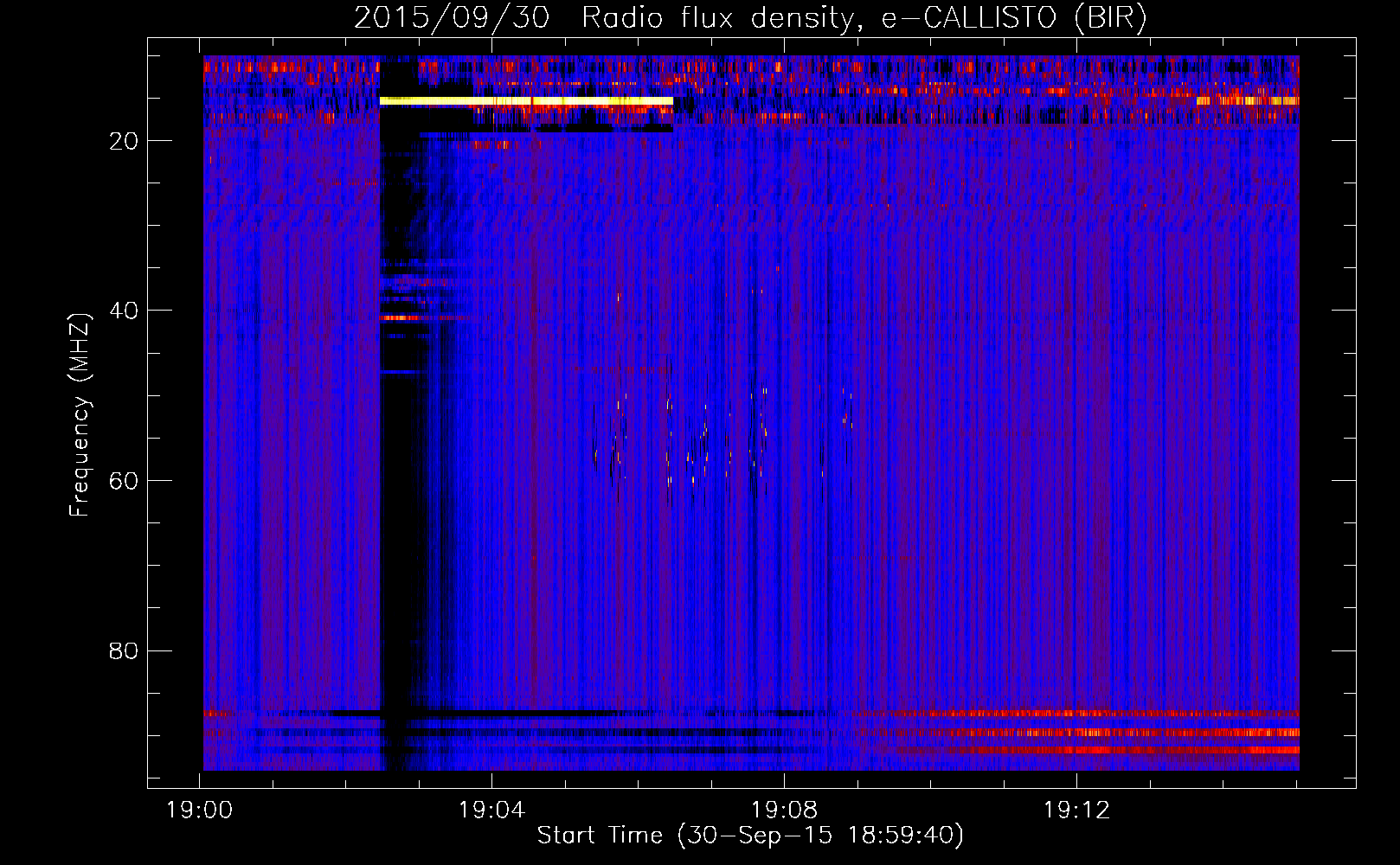Select the "Frequency (MHZ)" y-axis label
The width and height of the screenshot is (1400, 865).
[80, 415]
